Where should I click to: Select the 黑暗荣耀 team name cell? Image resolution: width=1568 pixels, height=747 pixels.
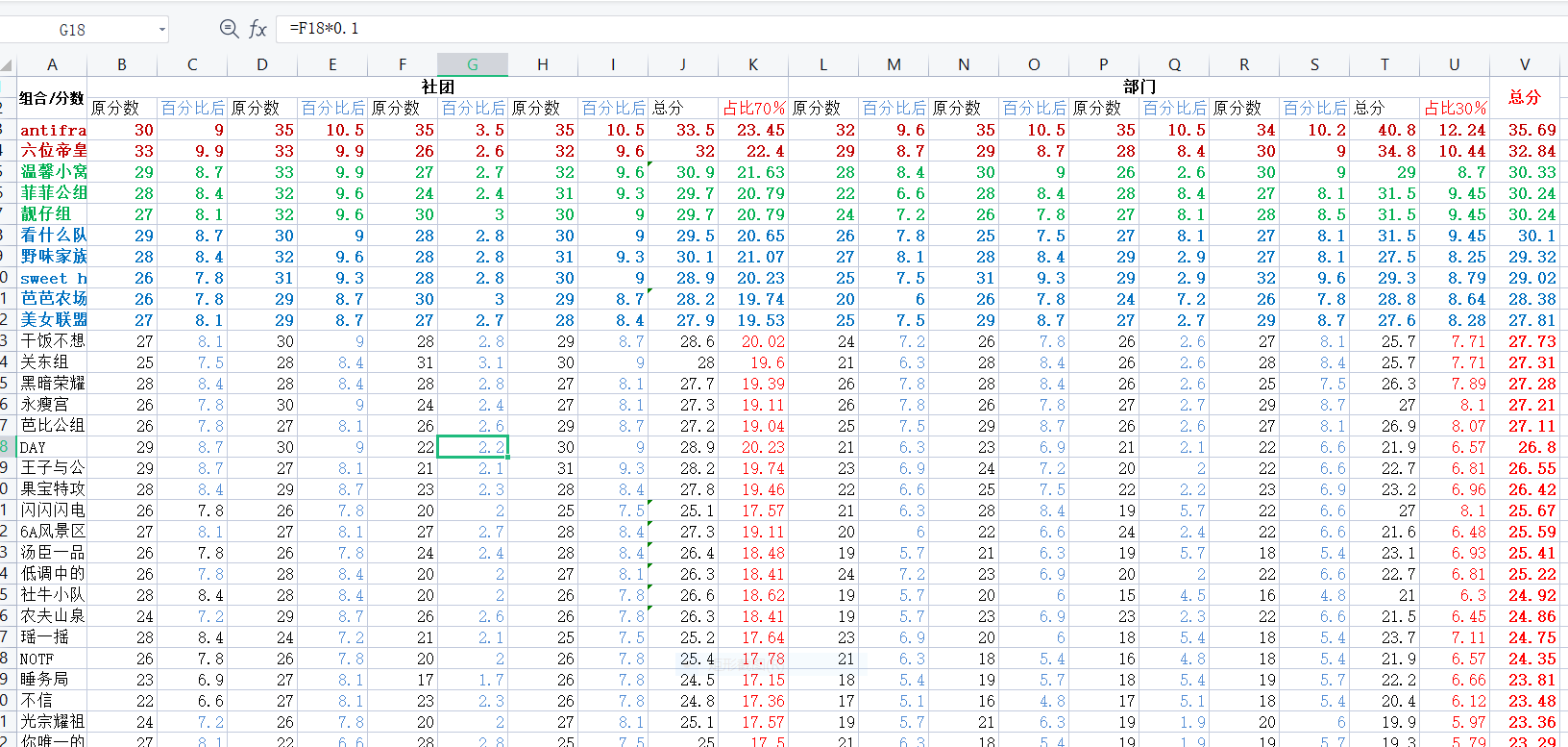(52, 384)
